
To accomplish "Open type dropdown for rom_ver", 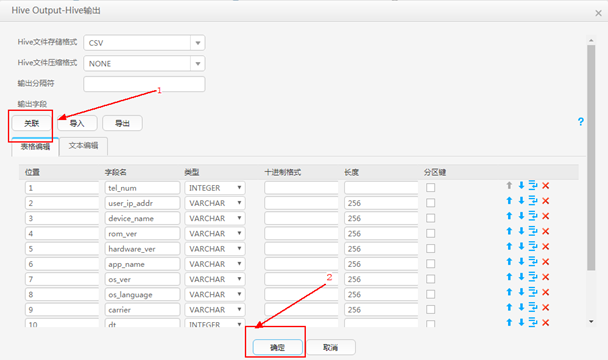I will 215,233.
